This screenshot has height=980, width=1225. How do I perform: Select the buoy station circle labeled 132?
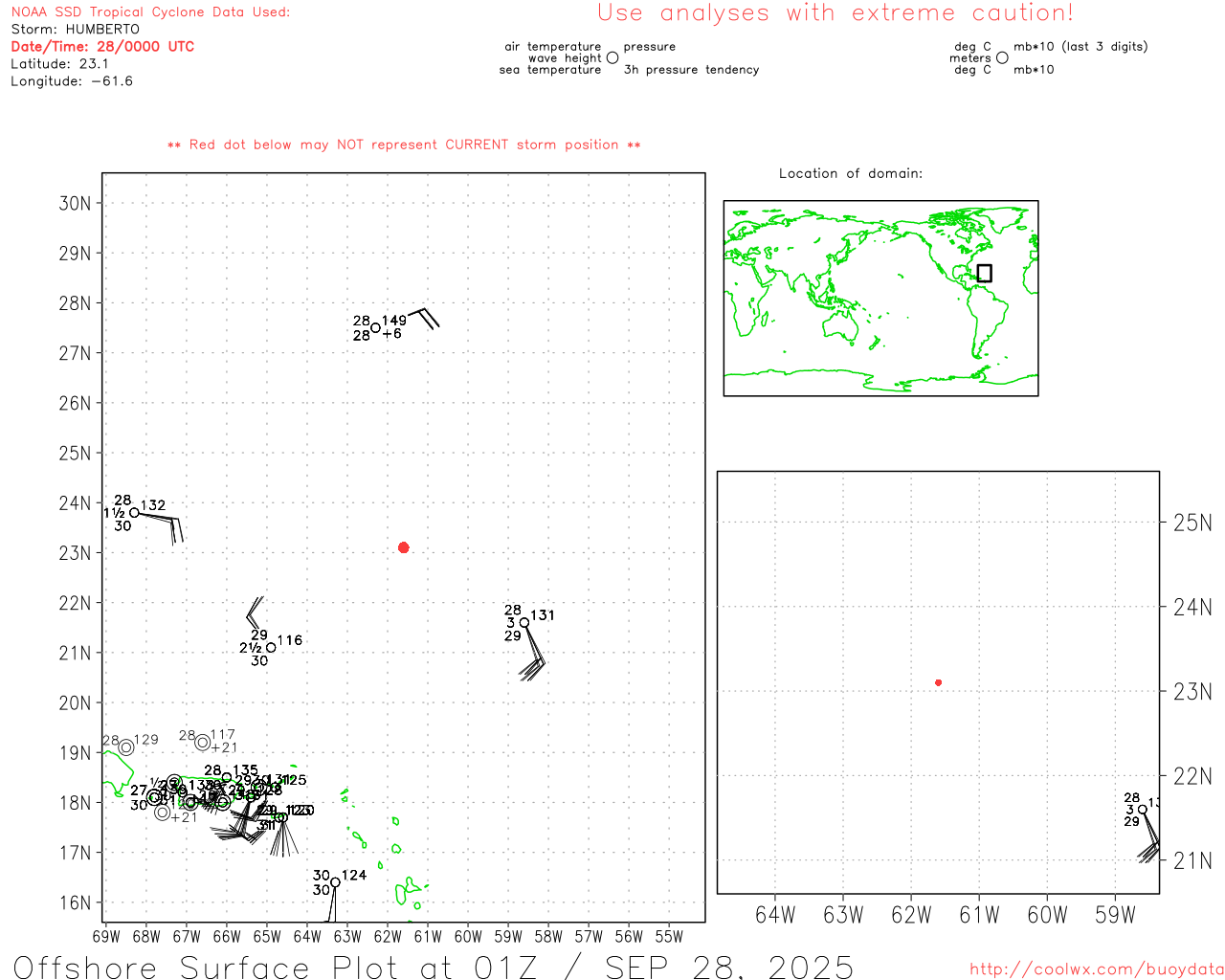(135, 513)
